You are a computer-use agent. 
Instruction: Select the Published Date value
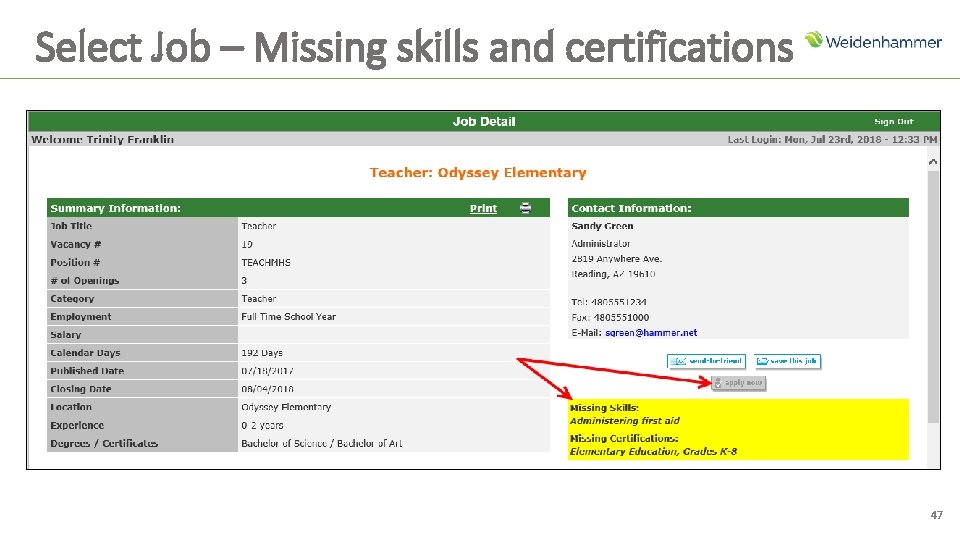[x=268, y=371]
